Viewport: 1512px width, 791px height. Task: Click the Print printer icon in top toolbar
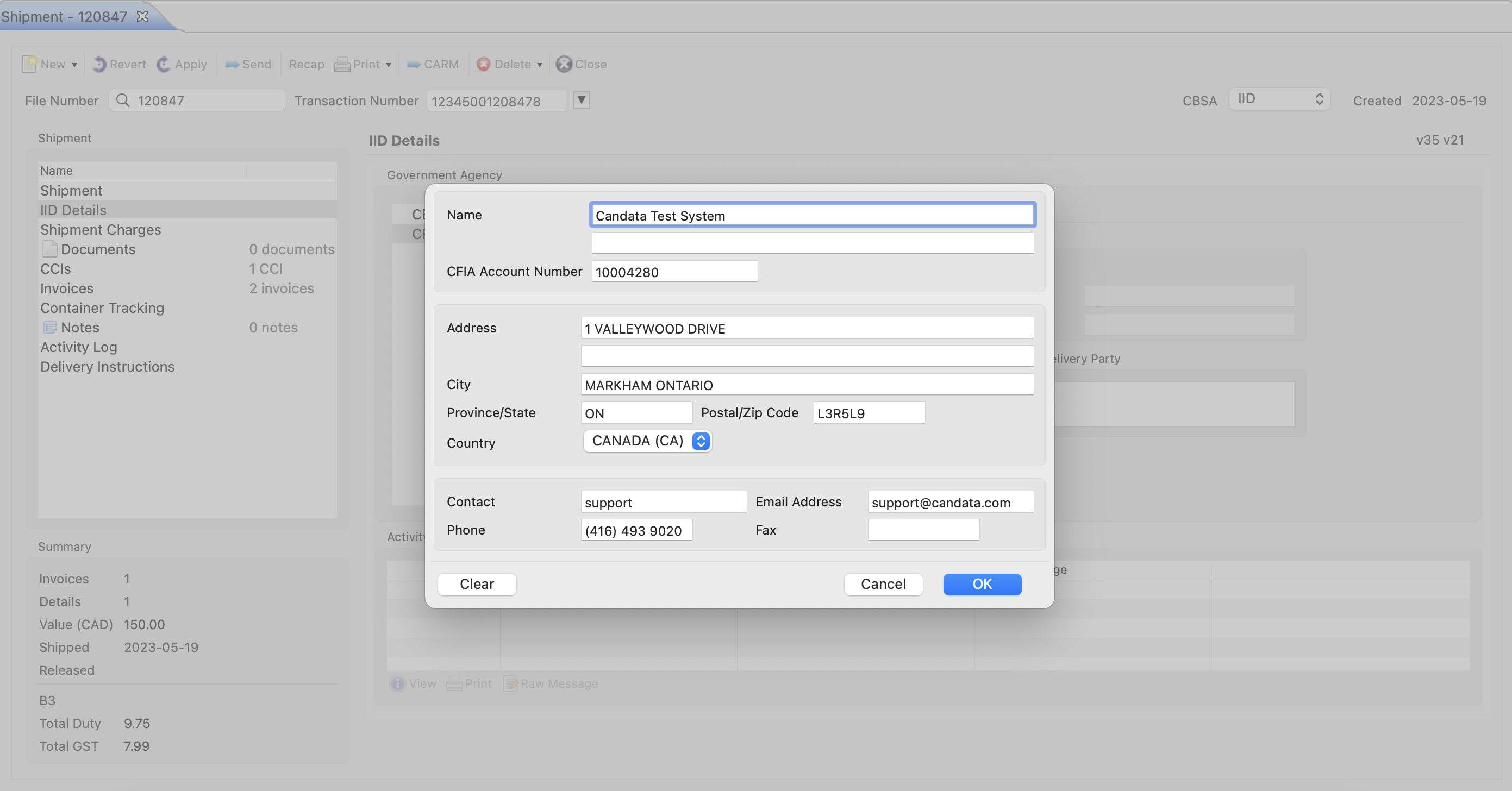coord(342,65)
